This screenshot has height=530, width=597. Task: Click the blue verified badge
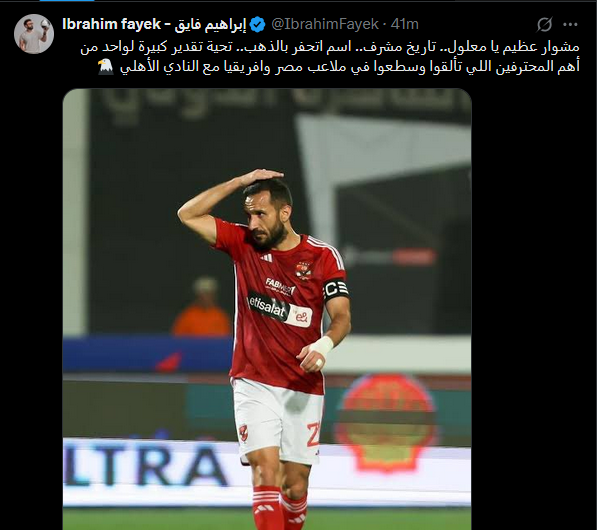point(259,25)
